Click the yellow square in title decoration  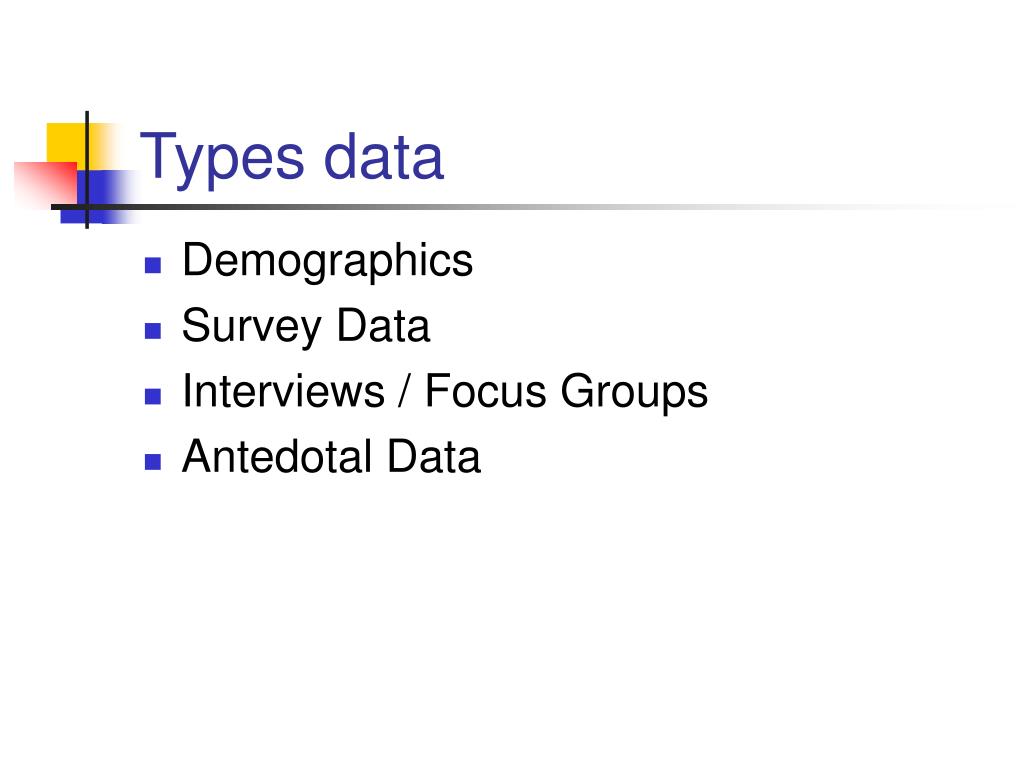point(65,142)
